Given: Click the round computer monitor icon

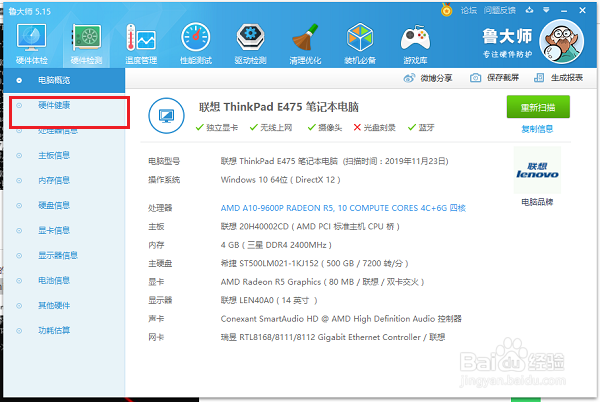Looking at the screenshot, I should pyautogui.click(x=166, y=116).
